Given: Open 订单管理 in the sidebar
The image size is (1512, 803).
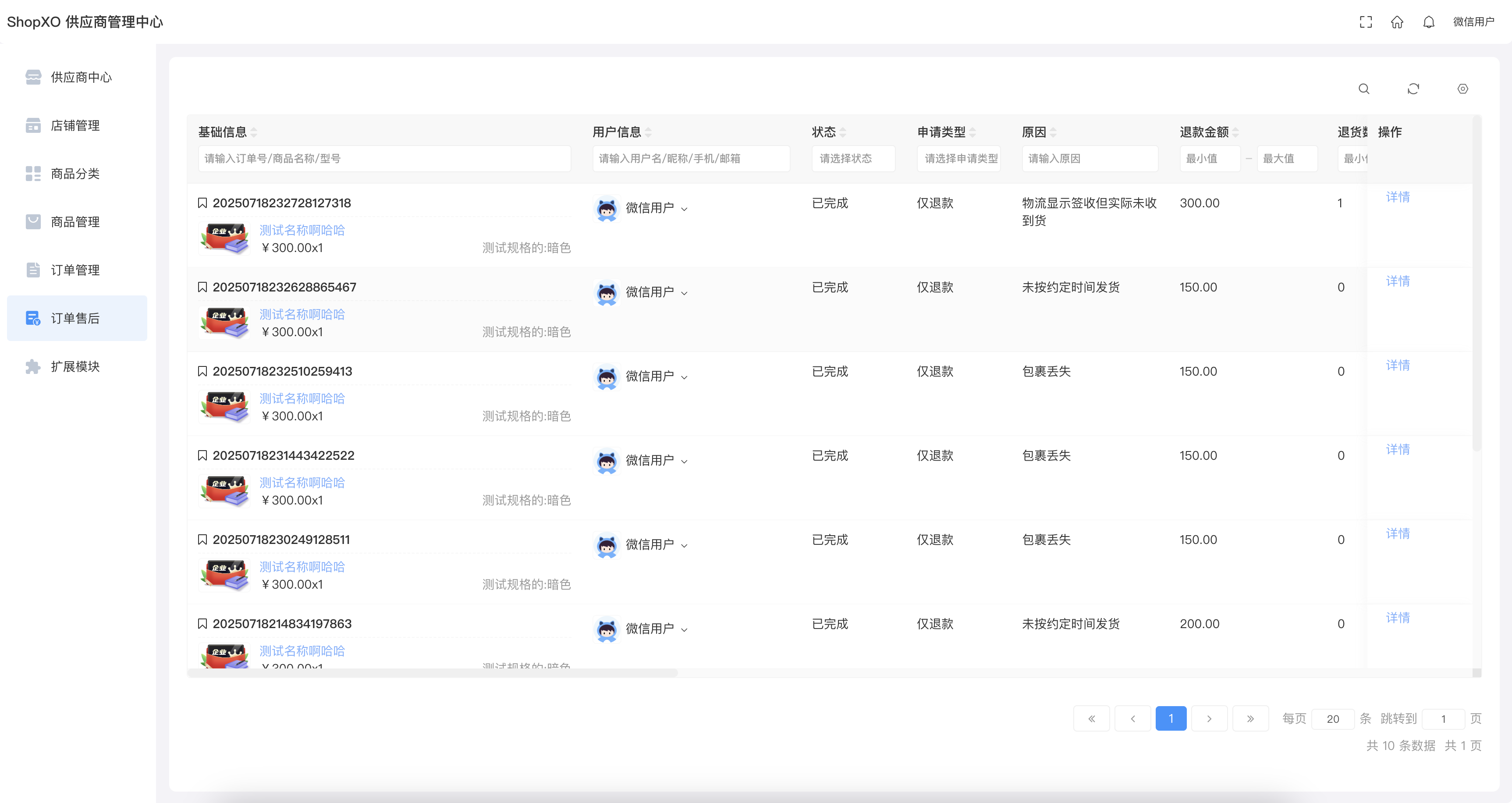Looking at the screenshot, I should coord(75,270).
